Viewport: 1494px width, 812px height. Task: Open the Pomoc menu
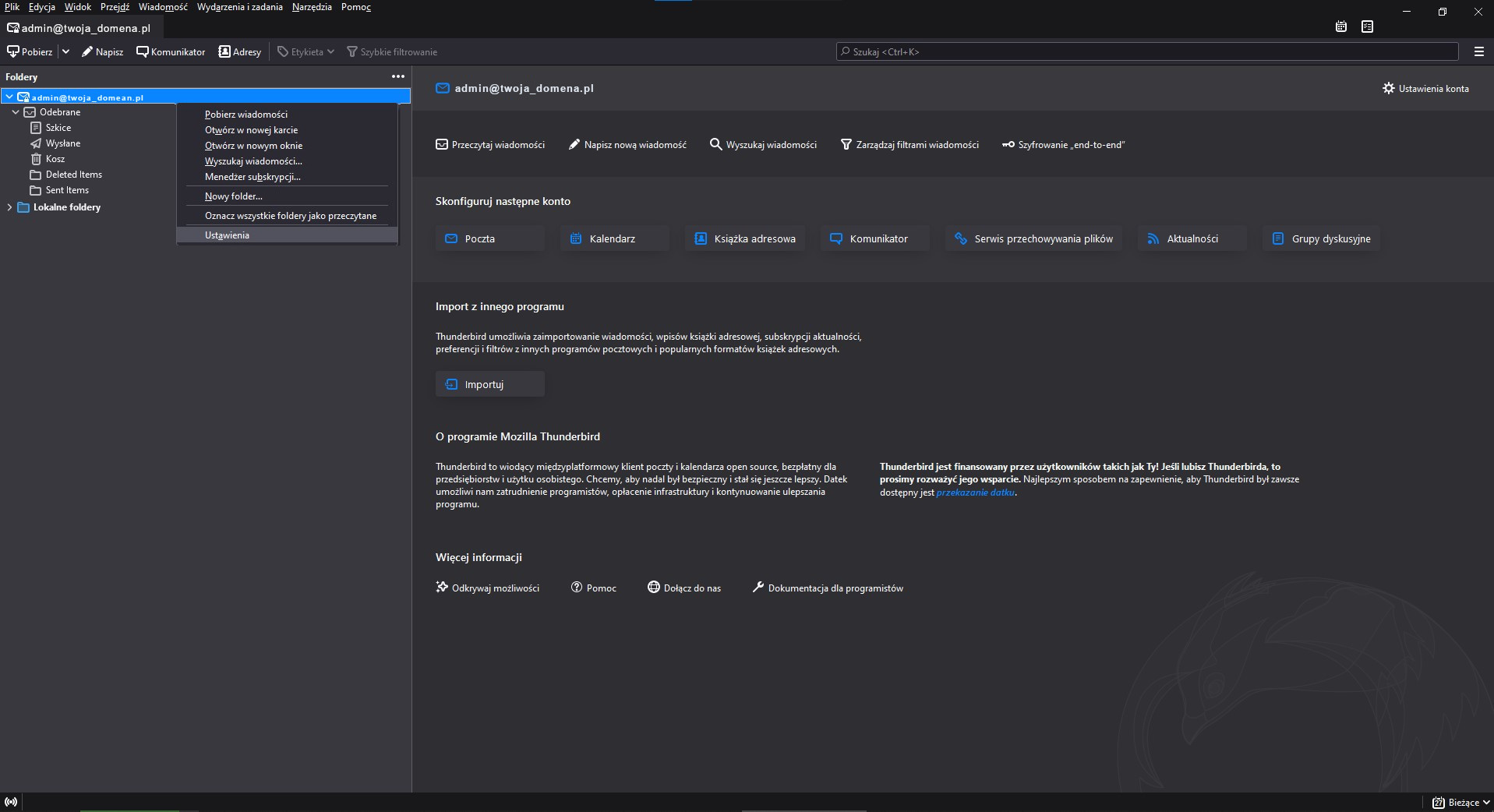coord(356,7)
